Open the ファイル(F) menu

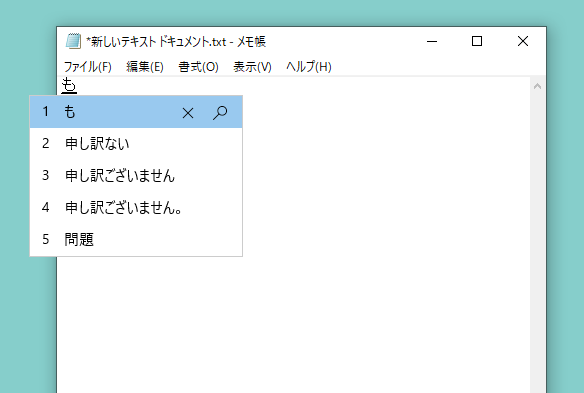(88, 67)
